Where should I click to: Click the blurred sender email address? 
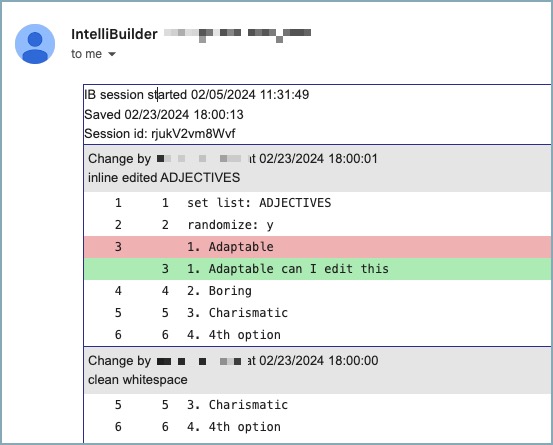(237, 35)
